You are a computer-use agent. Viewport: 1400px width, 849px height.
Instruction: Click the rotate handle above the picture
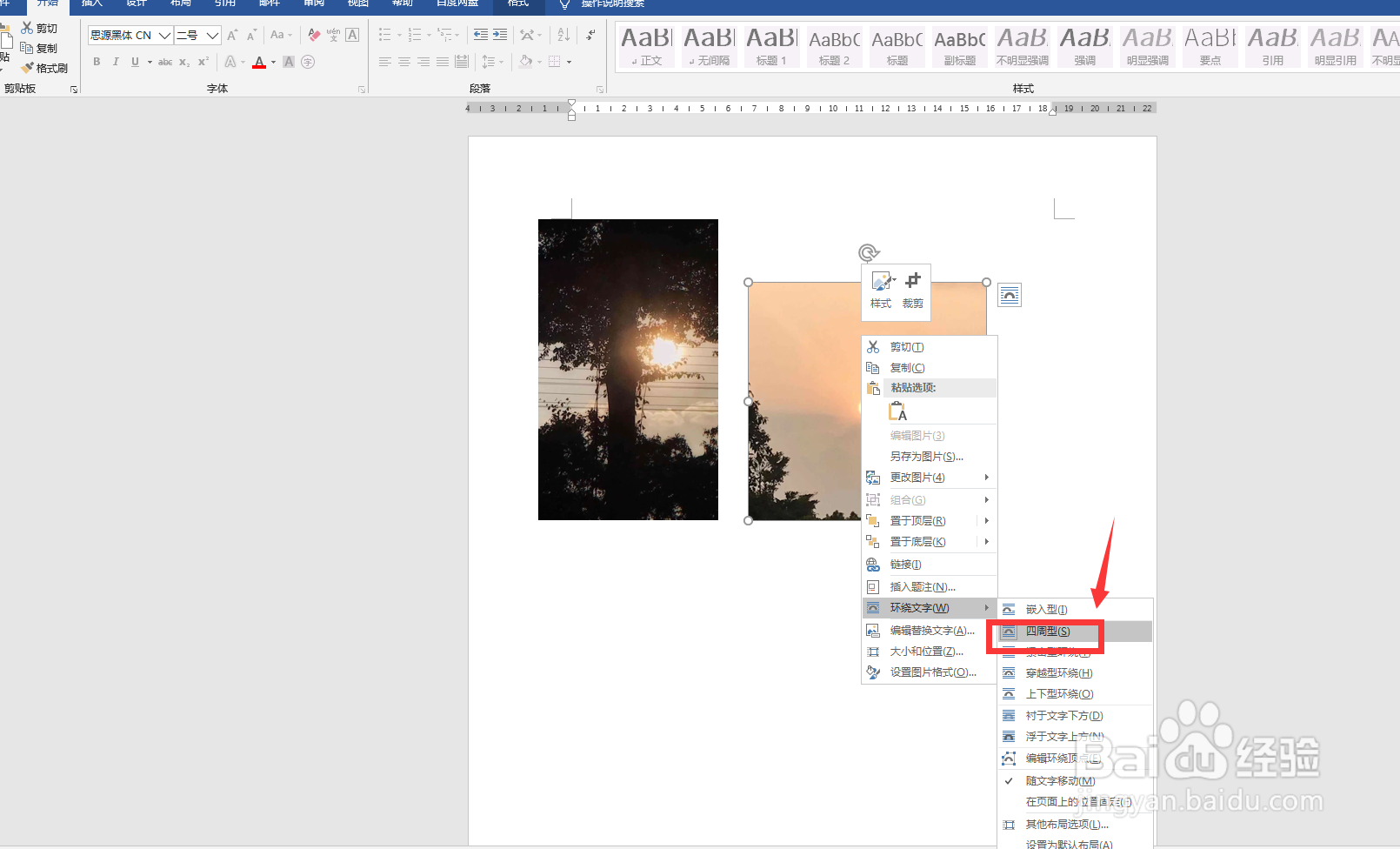pos(868,253)
